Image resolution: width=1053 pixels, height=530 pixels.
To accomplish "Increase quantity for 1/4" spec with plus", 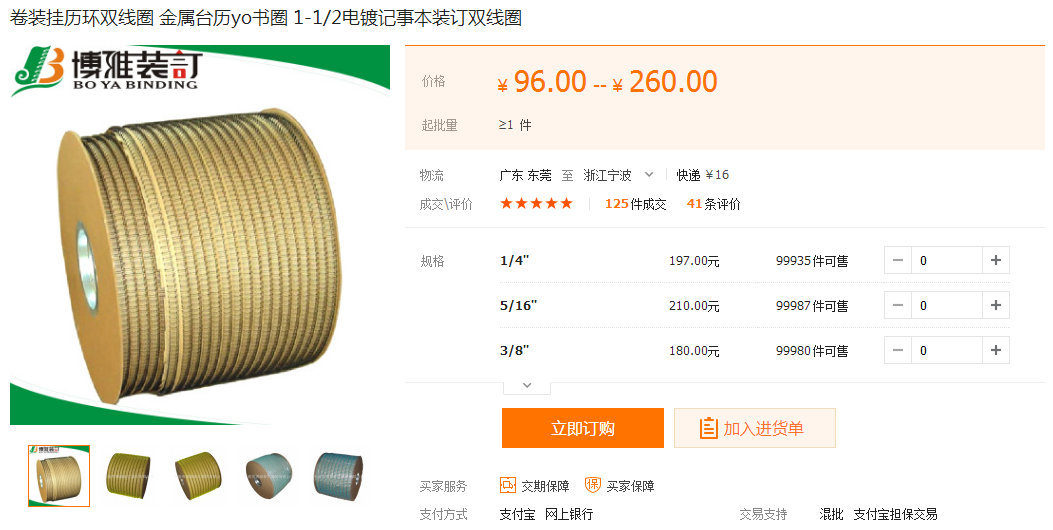I will 996,260.
